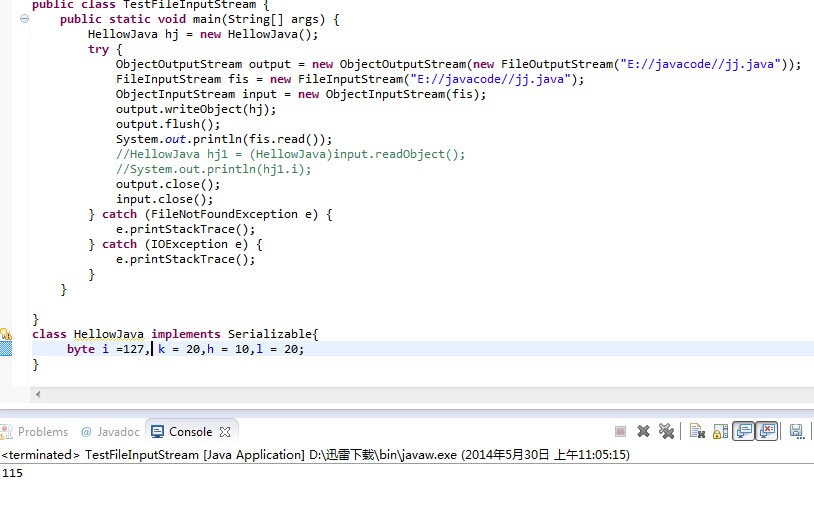This screenshot has width=814, height=506.
Task: Click the input.close(); line
Action: pos(165,200)
